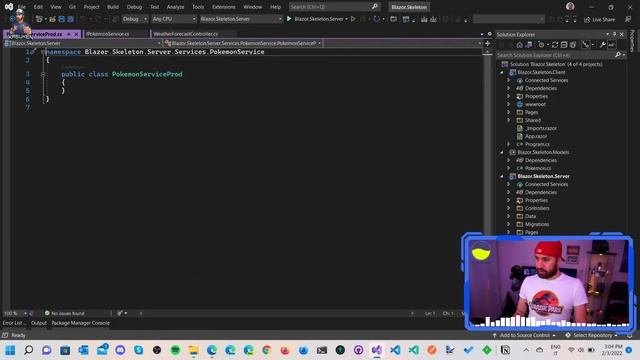Image resolution: width=640 pixels, height=360 pixels.
Task: Click the Save All icon in toolbar
Action: coord(70,19)
